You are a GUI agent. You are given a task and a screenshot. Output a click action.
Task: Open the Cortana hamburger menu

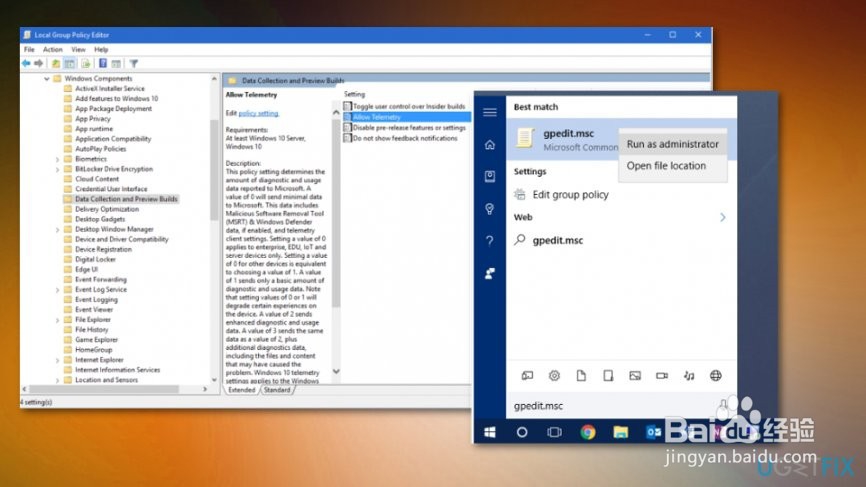[x=490, y=112]
